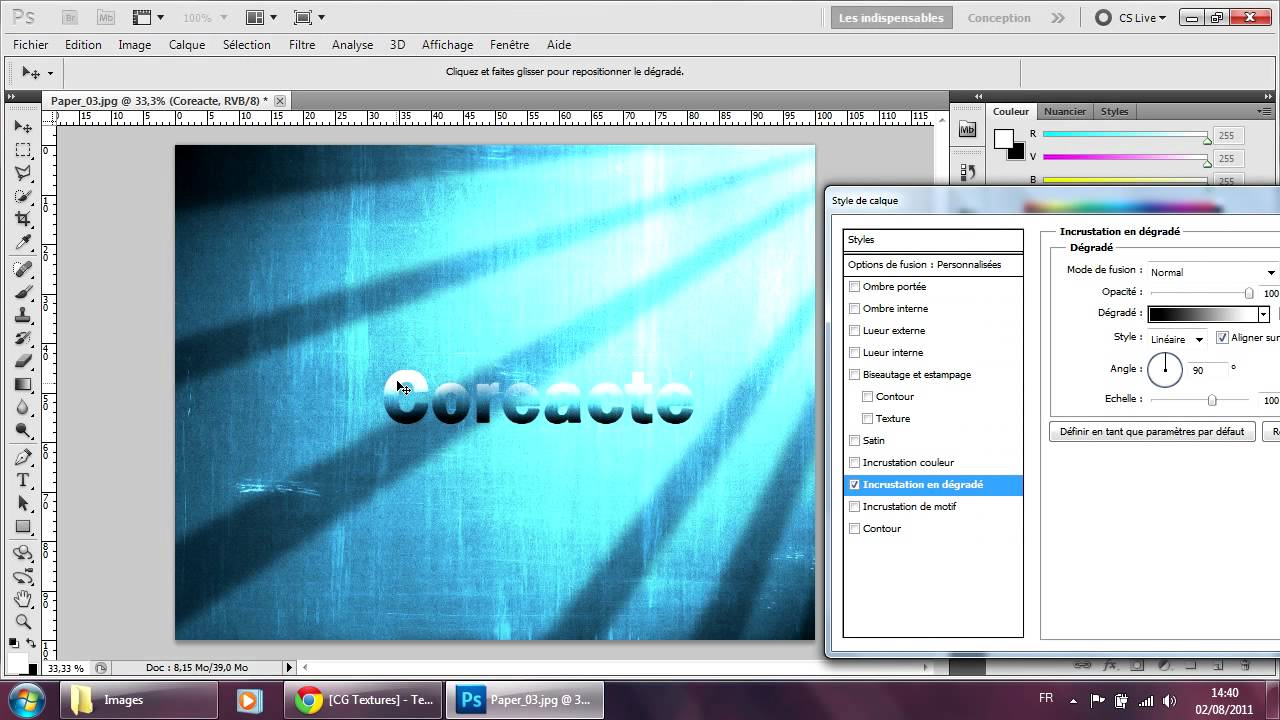Screen dimensions: 1280x720
Task: Choose the Path Selection tool
Action: [23, 503]
